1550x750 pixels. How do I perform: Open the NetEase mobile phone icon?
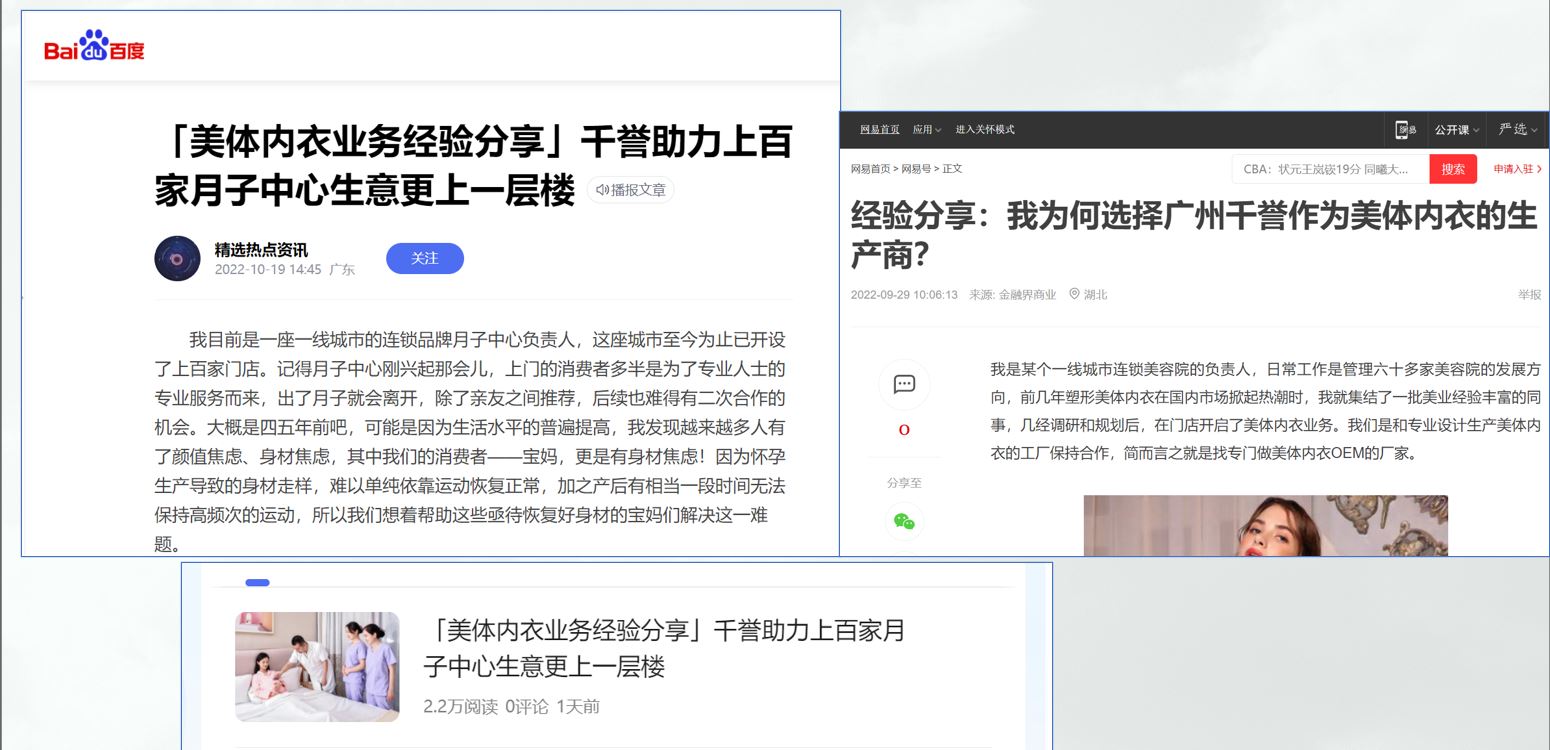tap(1407, 130)
